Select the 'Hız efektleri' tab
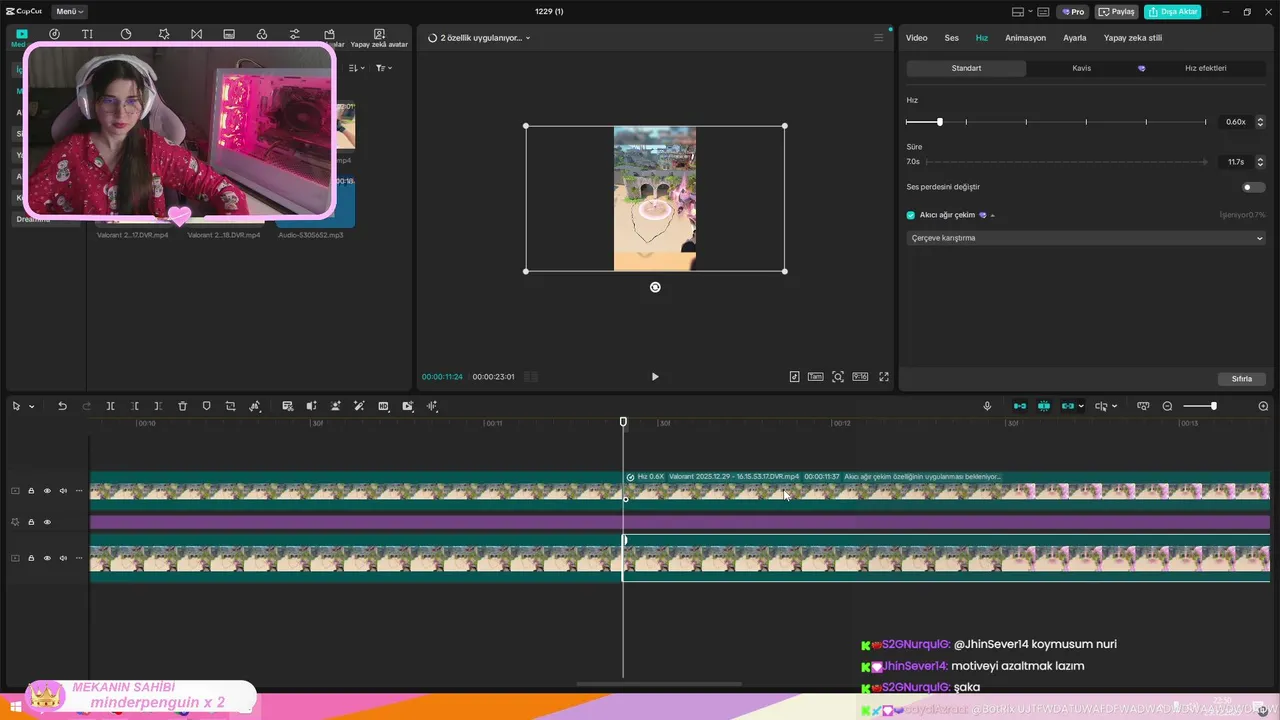 [x=1205, y=68]
